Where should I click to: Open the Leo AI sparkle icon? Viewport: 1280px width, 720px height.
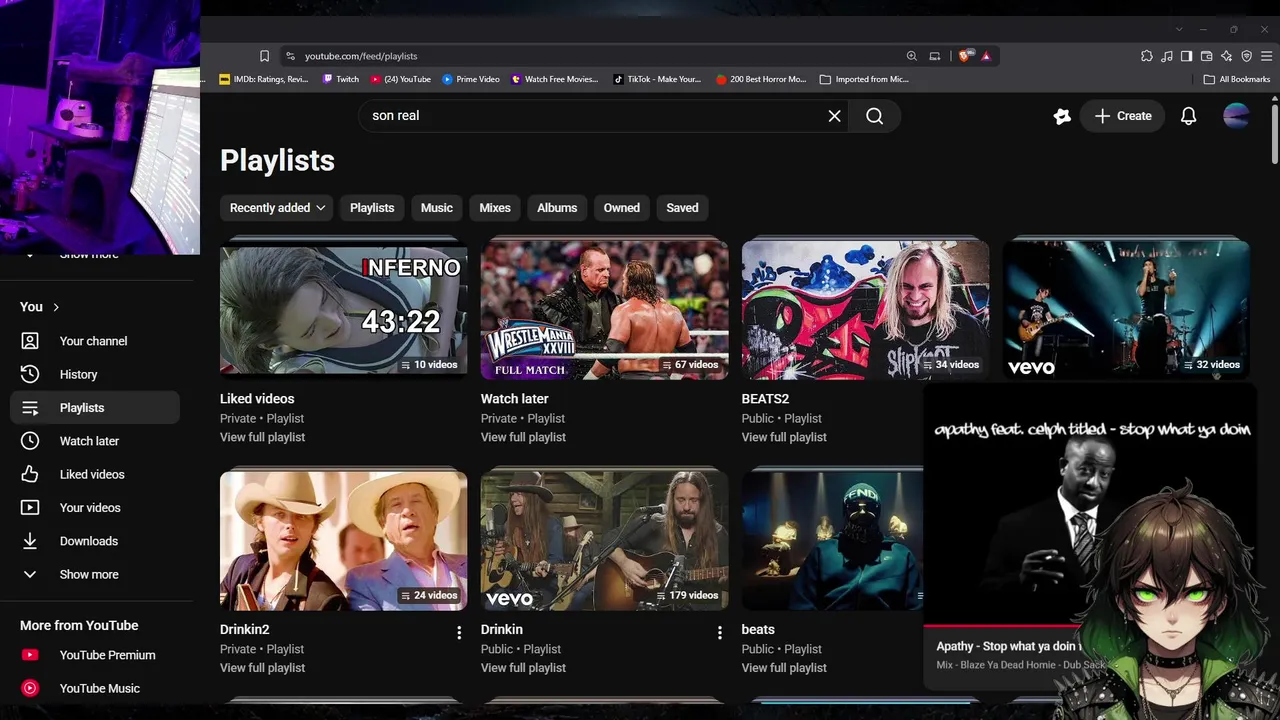tap(1227, 56)
